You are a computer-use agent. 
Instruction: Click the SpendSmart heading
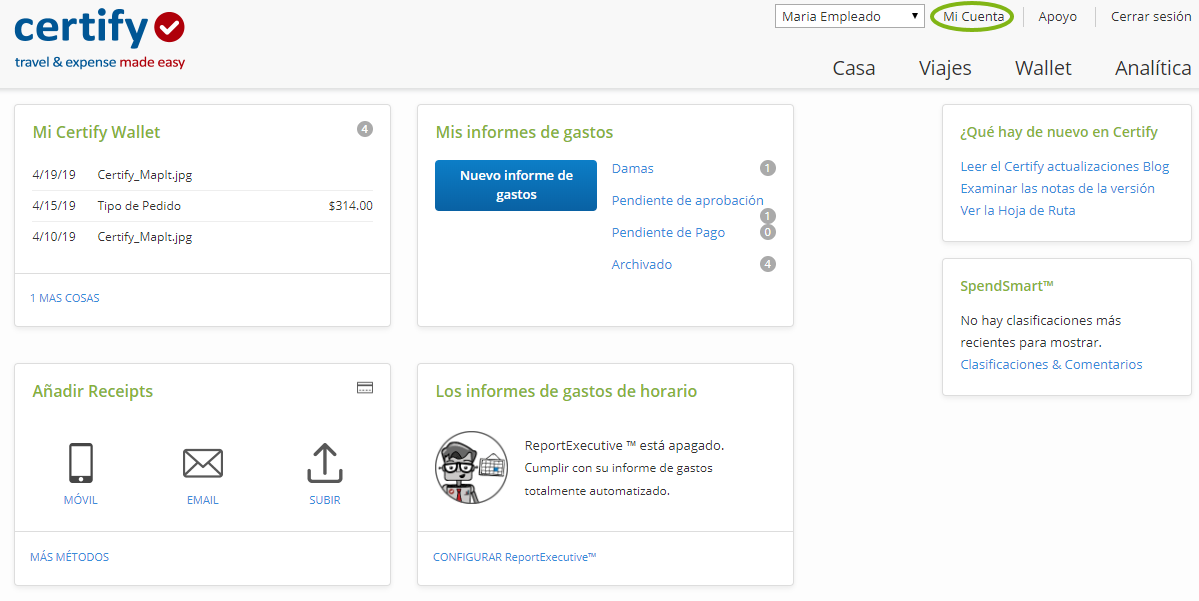(1007, 286)
